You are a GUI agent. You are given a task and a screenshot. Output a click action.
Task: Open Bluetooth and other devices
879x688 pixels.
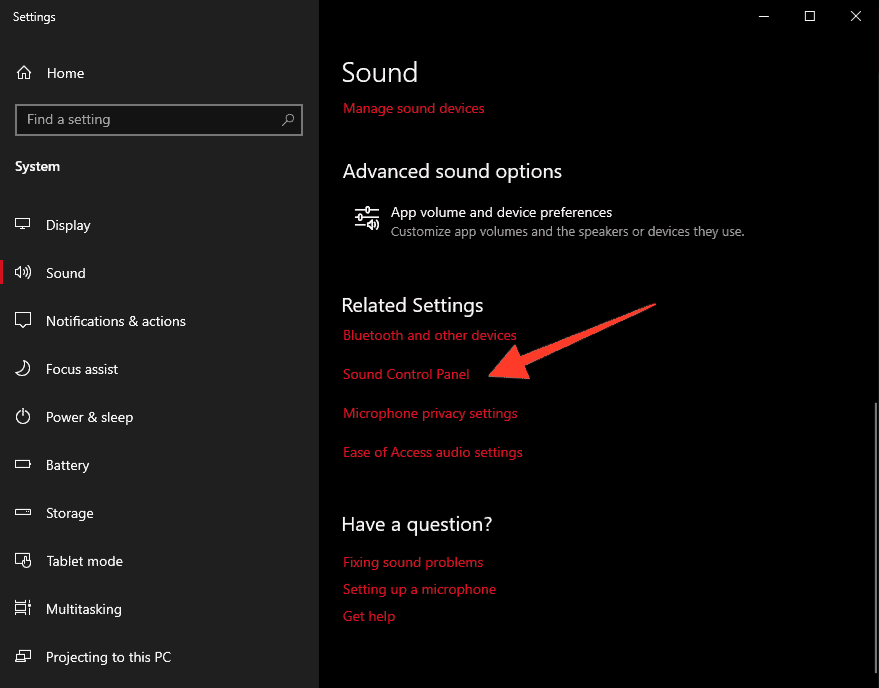[429, 335]
